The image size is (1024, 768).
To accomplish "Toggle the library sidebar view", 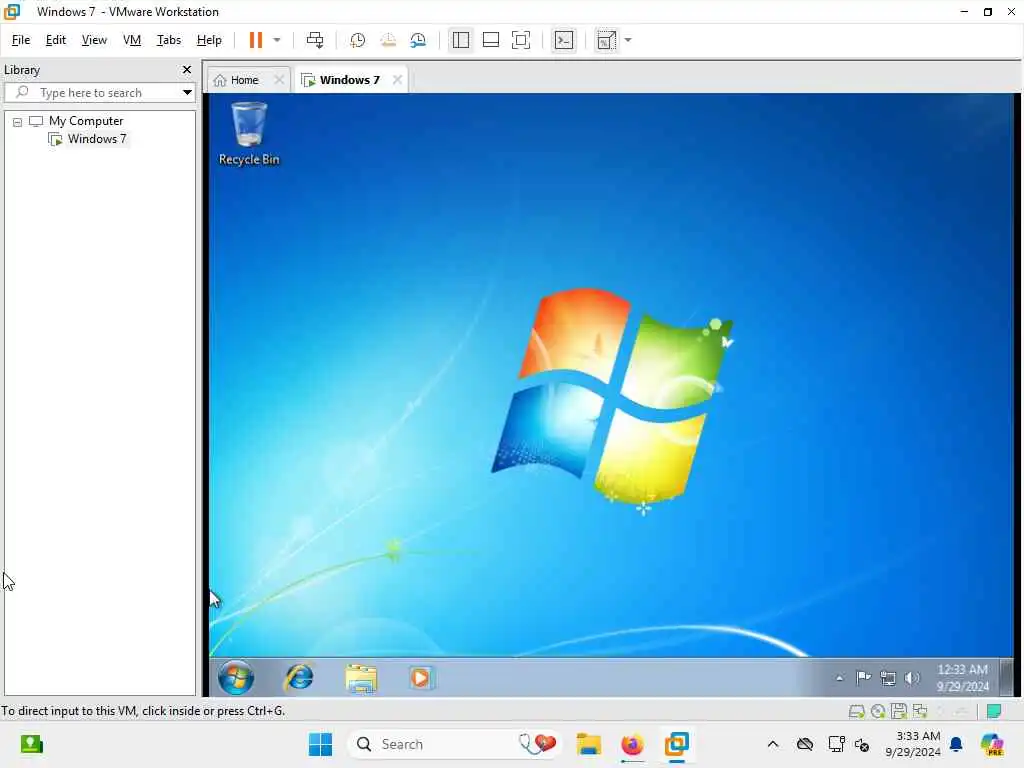I will click(460, 40).
